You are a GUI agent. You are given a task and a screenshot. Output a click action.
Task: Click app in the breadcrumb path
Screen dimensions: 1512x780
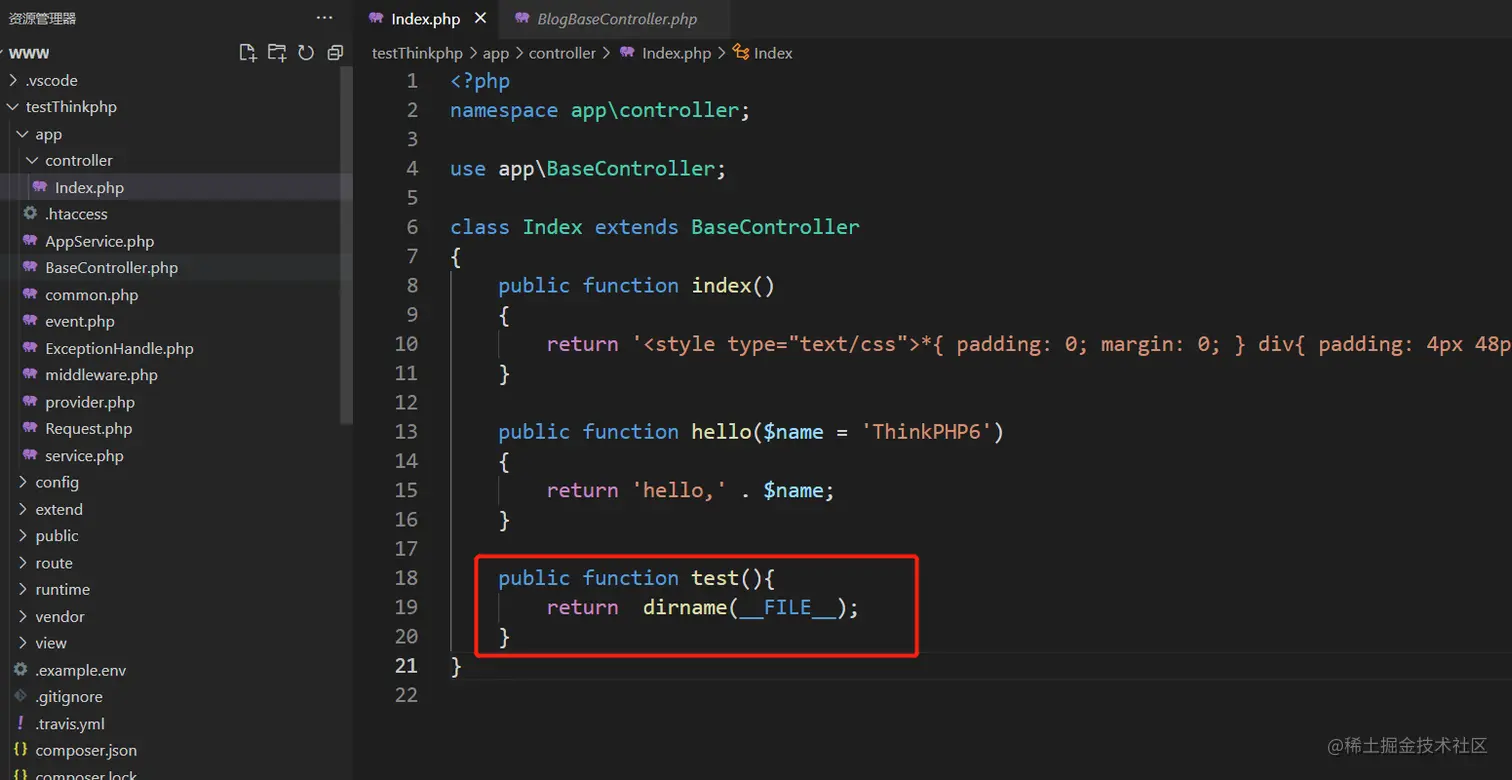click(496, 53)
